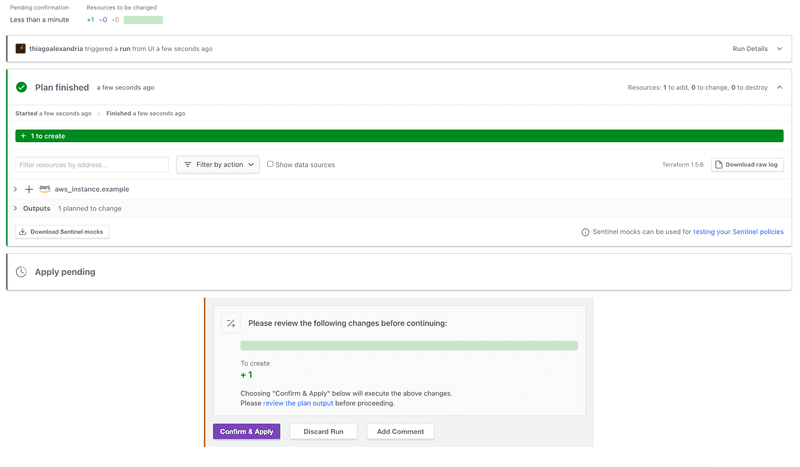Click the light green review changes progress bar
Screen dimensions: 800x467
pos(409,346)
